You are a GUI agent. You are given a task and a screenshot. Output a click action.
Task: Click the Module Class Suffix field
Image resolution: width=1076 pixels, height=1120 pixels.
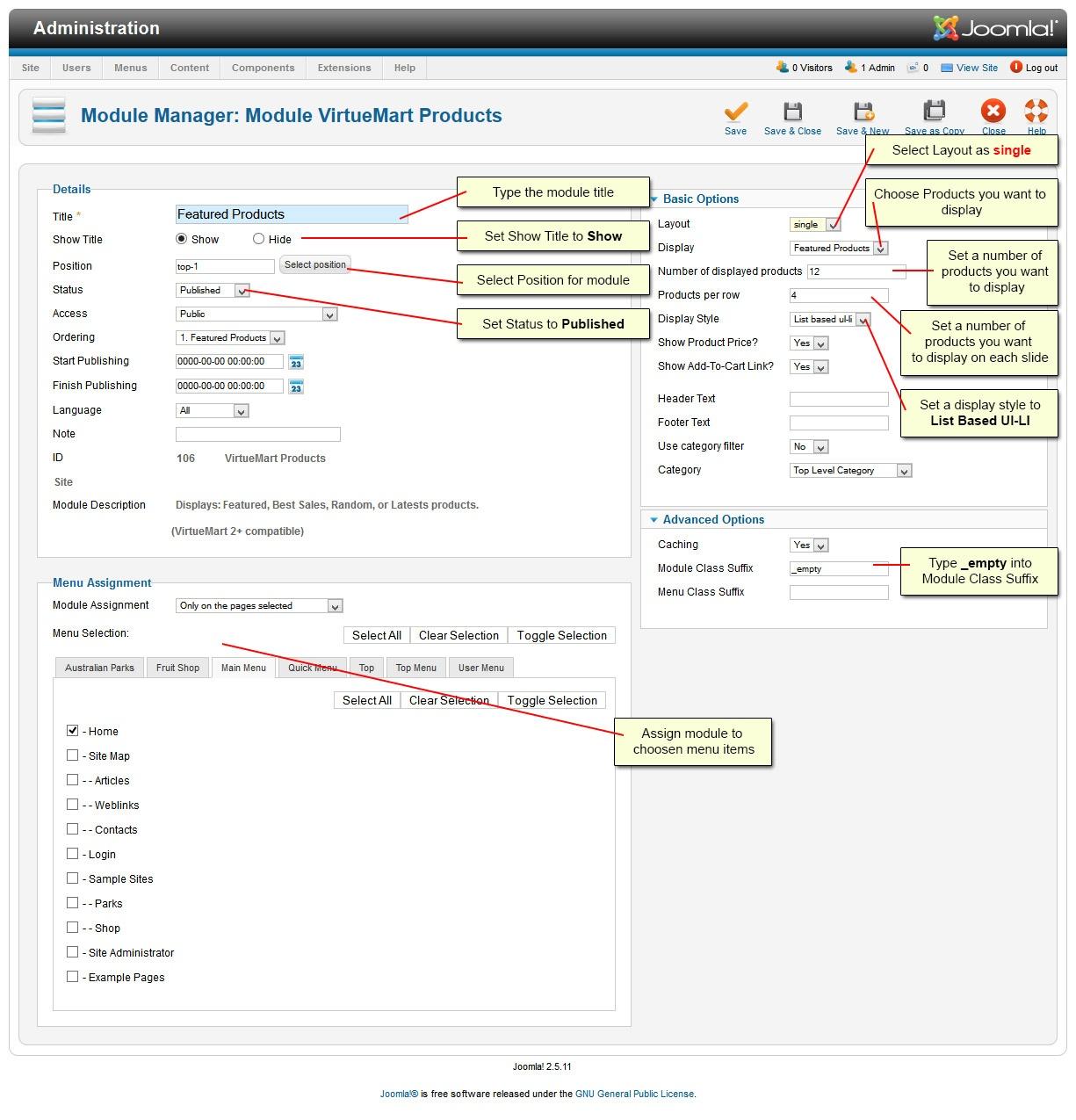tap(839, 568)
